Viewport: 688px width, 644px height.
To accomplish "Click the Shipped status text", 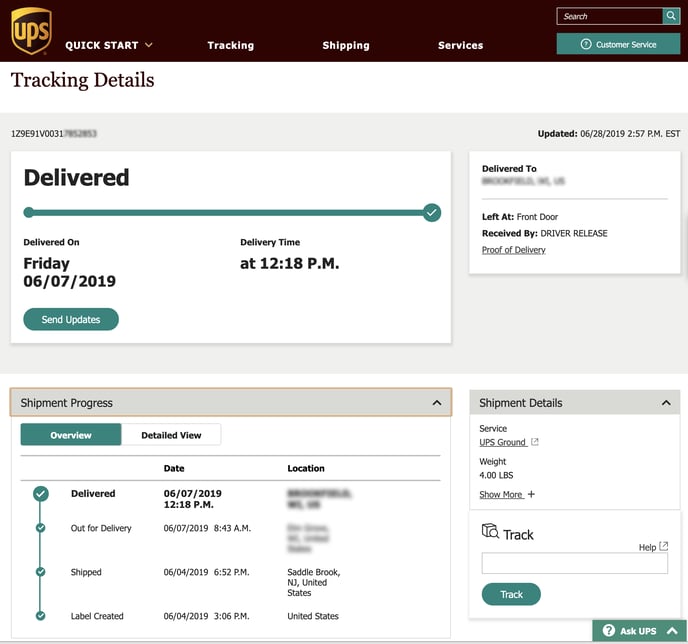I will click(86, 572).
